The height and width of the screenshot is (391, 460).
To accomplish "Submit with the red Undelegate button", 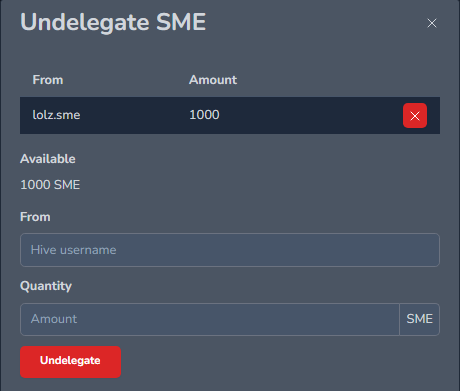I will 70,362.
